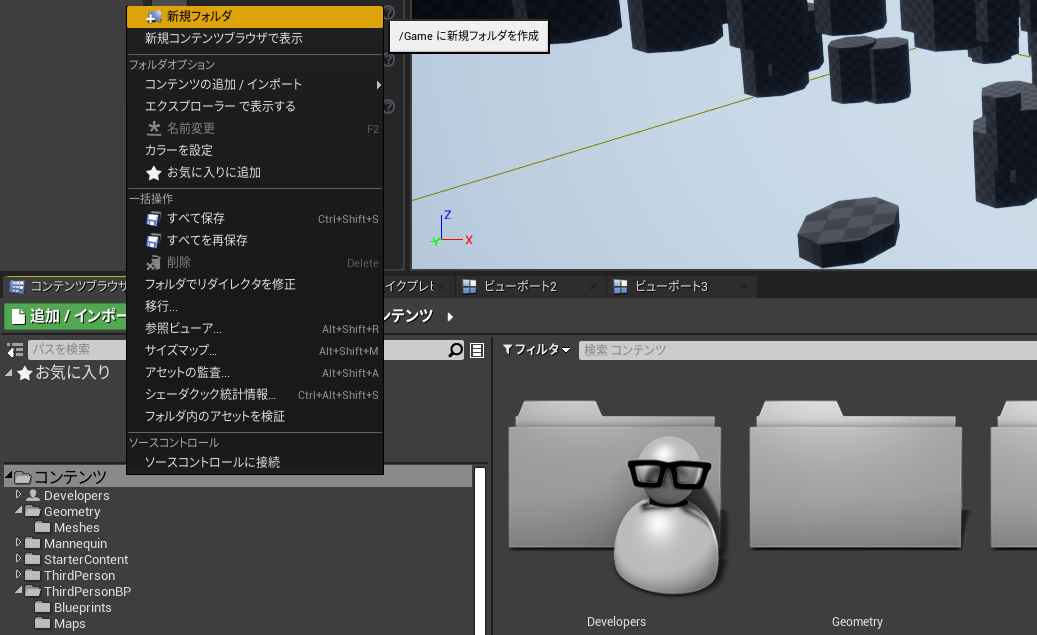This screenshot has height=635, width=1037.
Task: Choose すべてを再保存 in the context menu
Action: point(255,241)
